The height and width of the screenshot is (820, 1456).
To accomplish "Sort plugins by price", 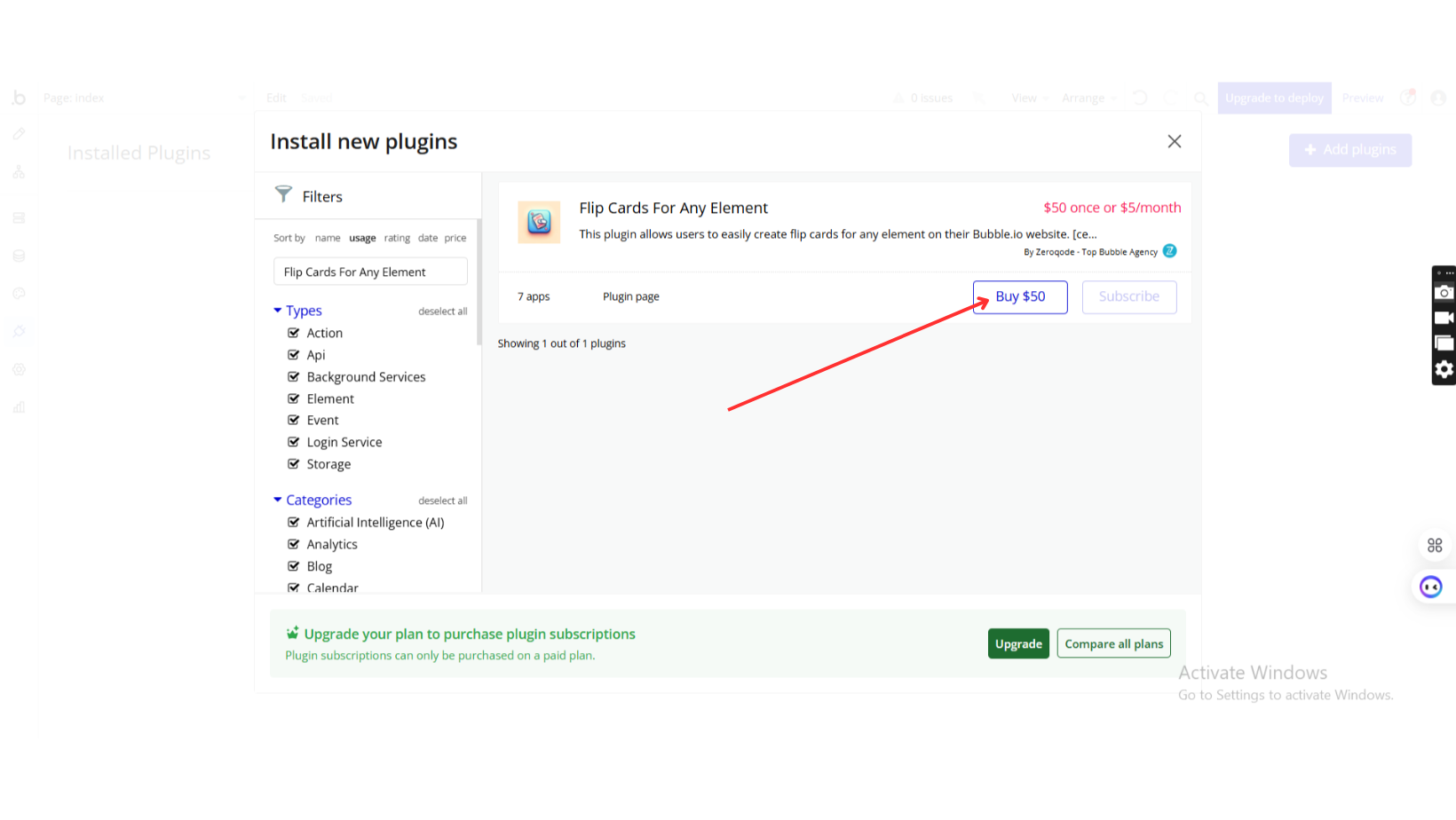I will click(455, 238).
